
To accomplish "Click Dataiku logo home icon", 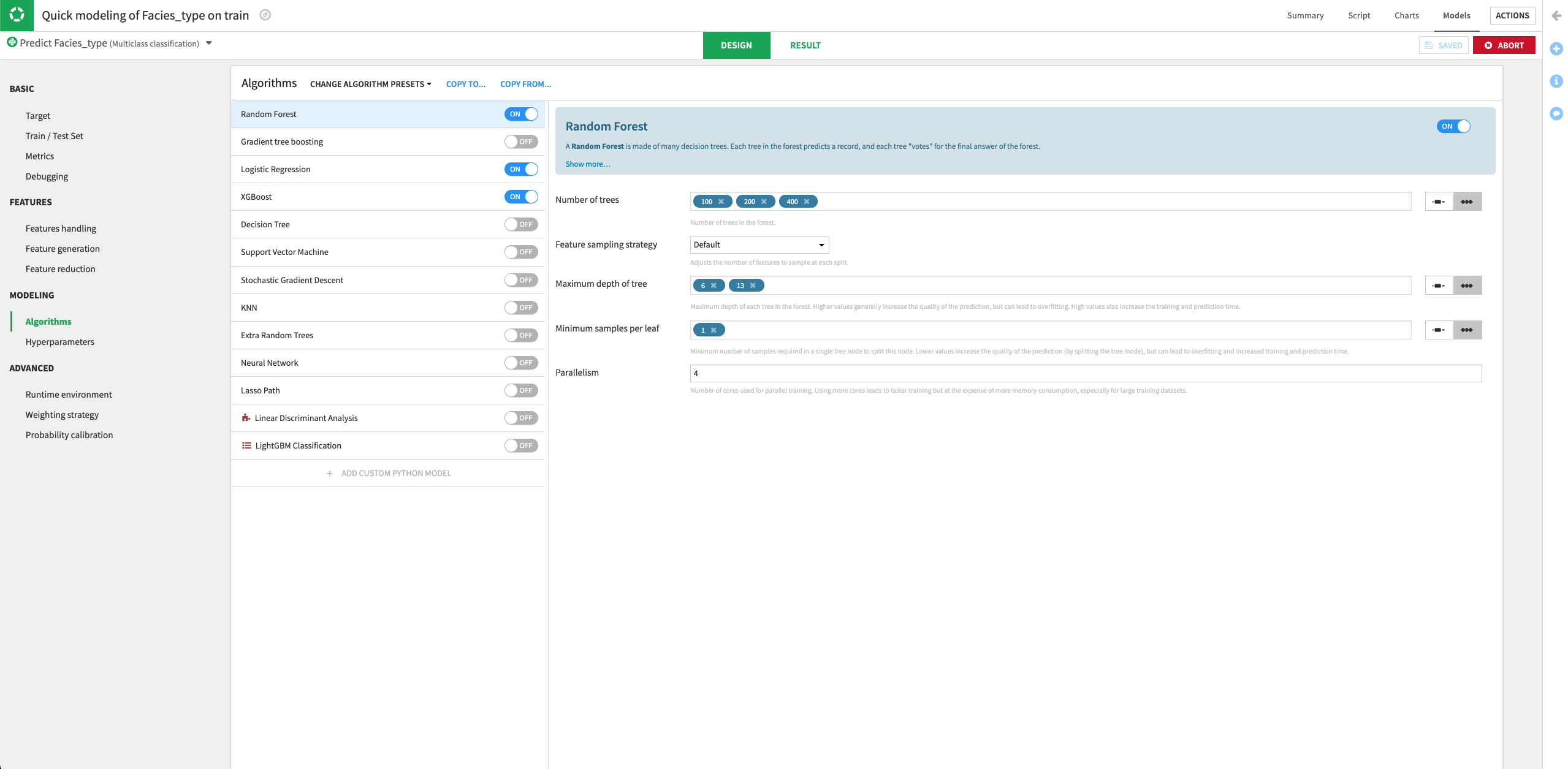I will click(x=17, y=15).
